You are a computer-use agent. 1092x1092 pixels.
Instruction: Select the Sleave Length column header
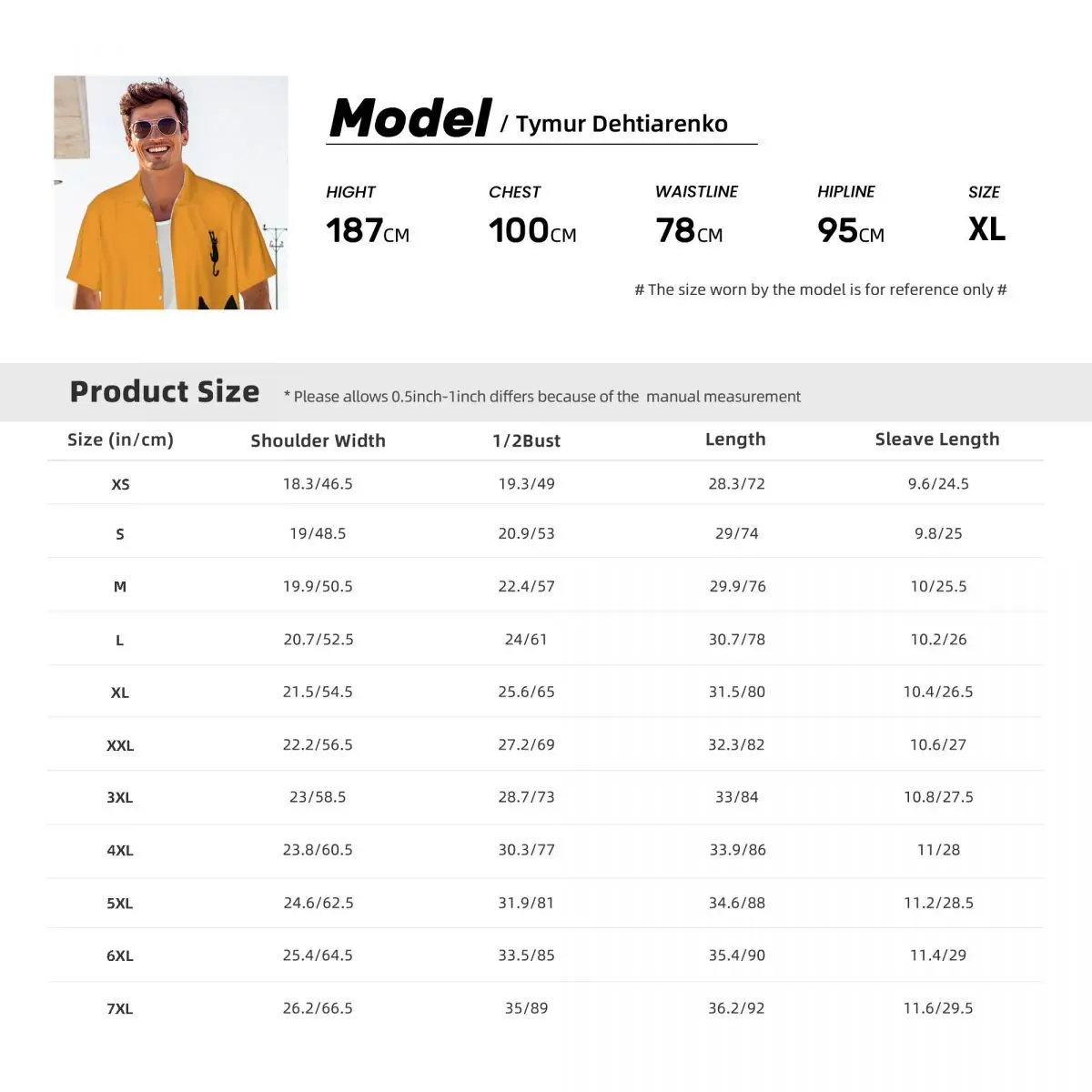[937, 440]
